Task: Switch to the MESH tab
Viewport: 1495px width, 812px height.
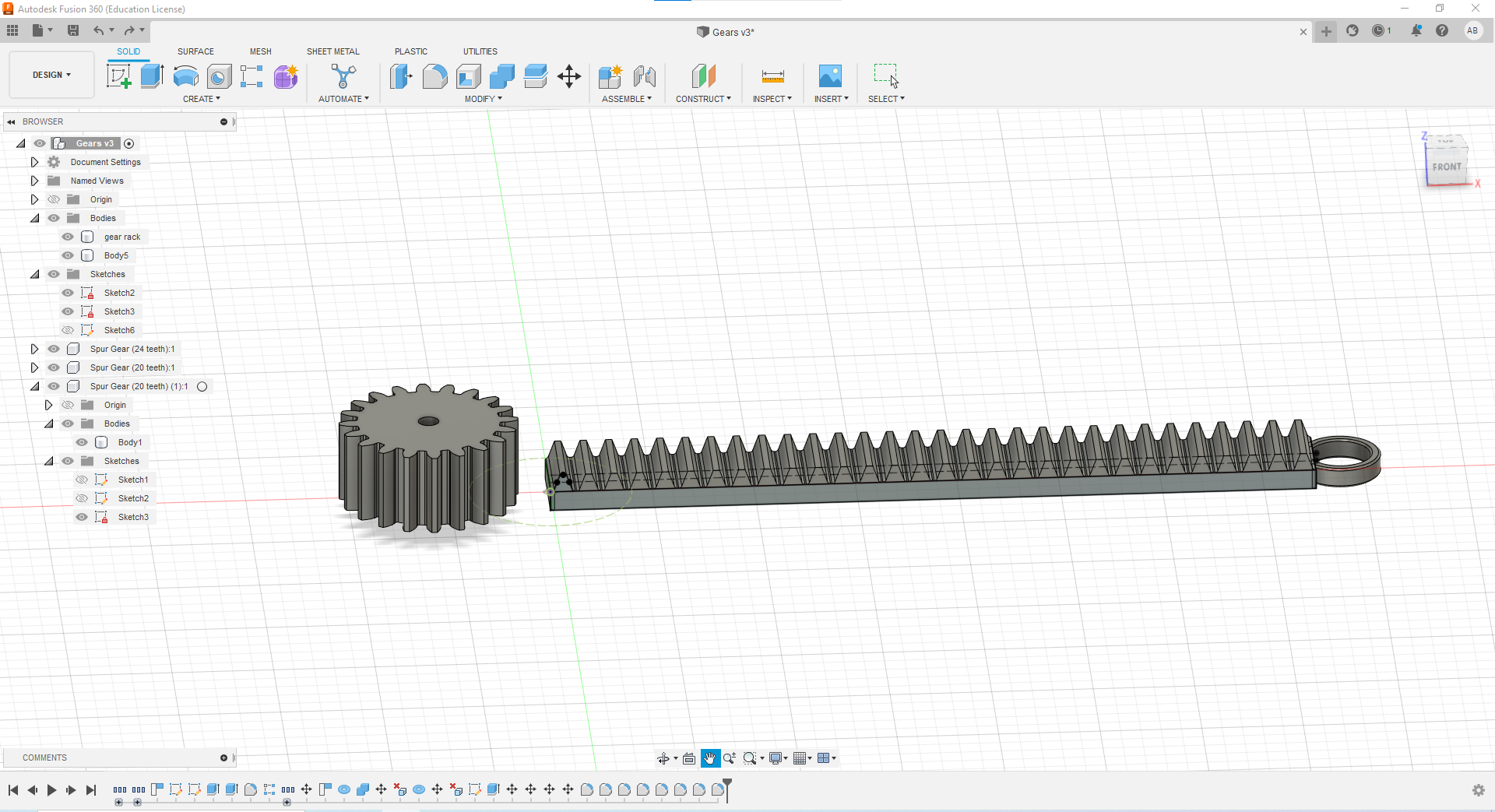Action: pyautogui.click(x=261, y=51)
